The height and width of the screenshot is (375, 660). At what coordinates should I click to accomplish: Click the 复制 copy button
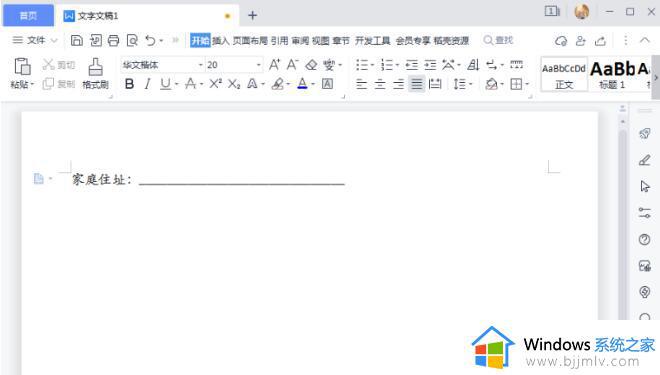tap(59, 84)
